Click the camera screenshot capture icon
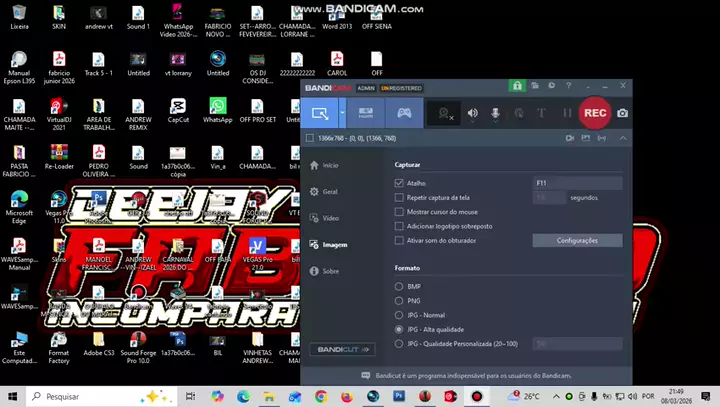Image resolution: width=720 pixels, height=407 pixels. coord(622,113)
